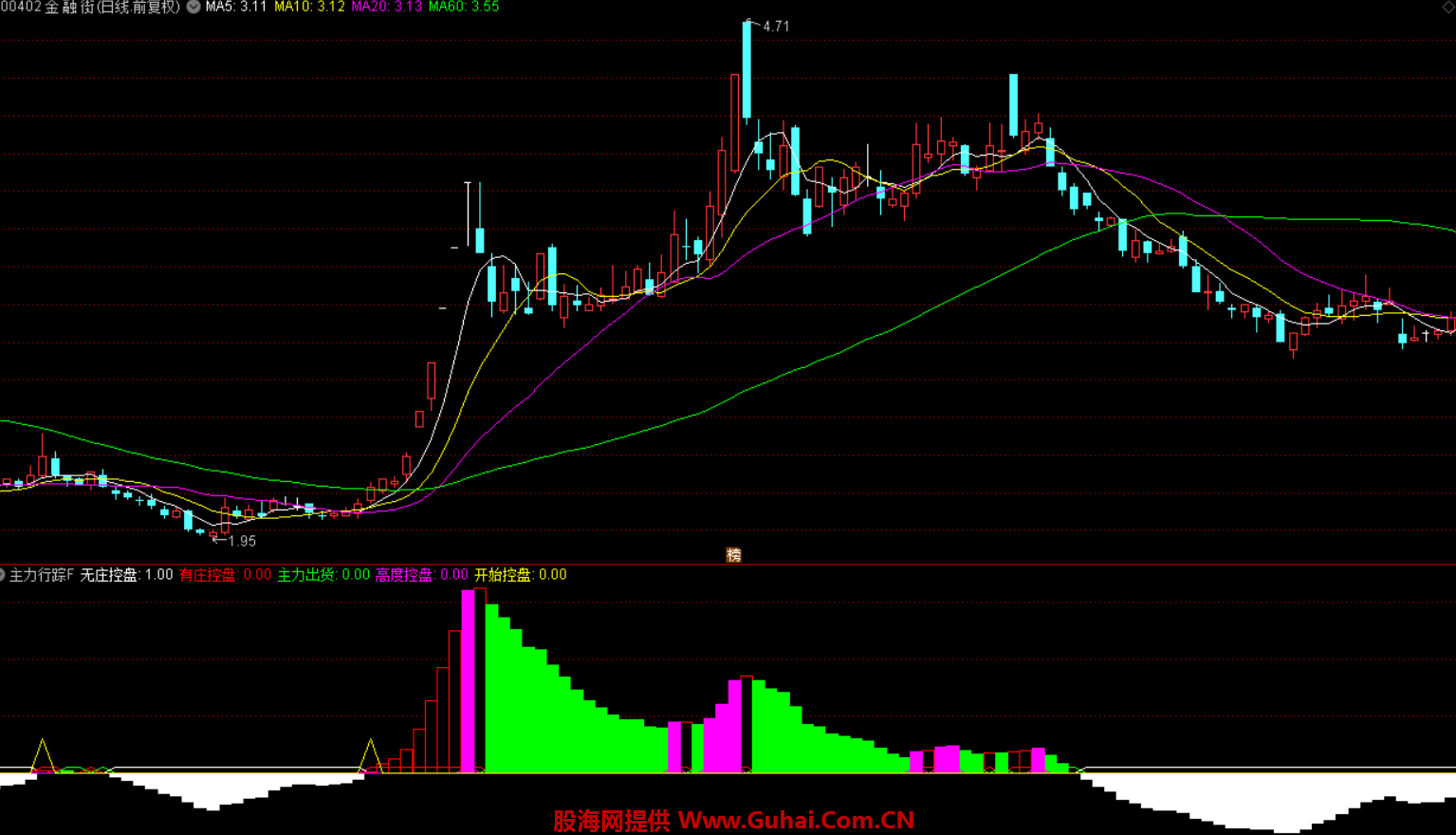Viewport: 1456px width, 835px height.
Task: Select the MA5 moving average label
Action: 236,7
